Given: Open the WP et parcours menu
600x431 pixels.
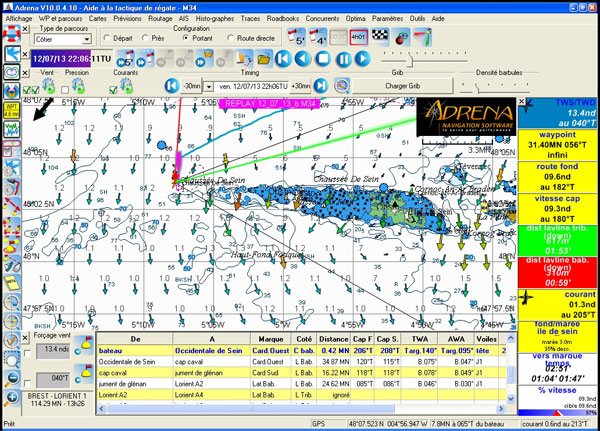Looking at the screenshot, I should tap(60, 18).
